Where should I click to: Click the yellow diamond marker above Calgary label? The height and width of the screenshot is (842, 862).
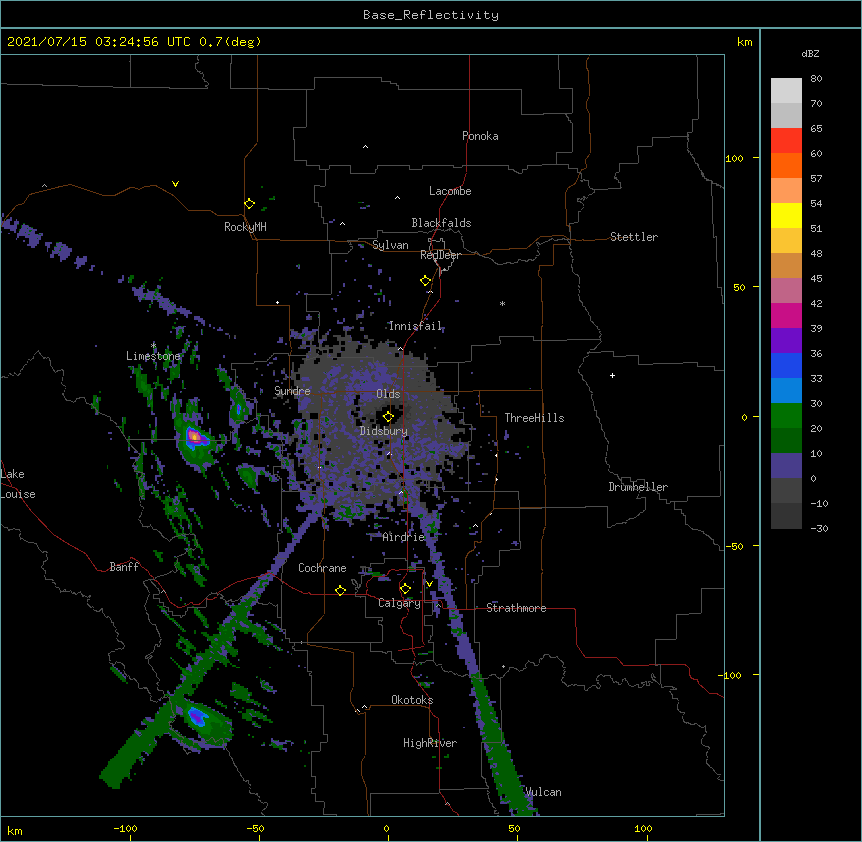click(405, 589)
